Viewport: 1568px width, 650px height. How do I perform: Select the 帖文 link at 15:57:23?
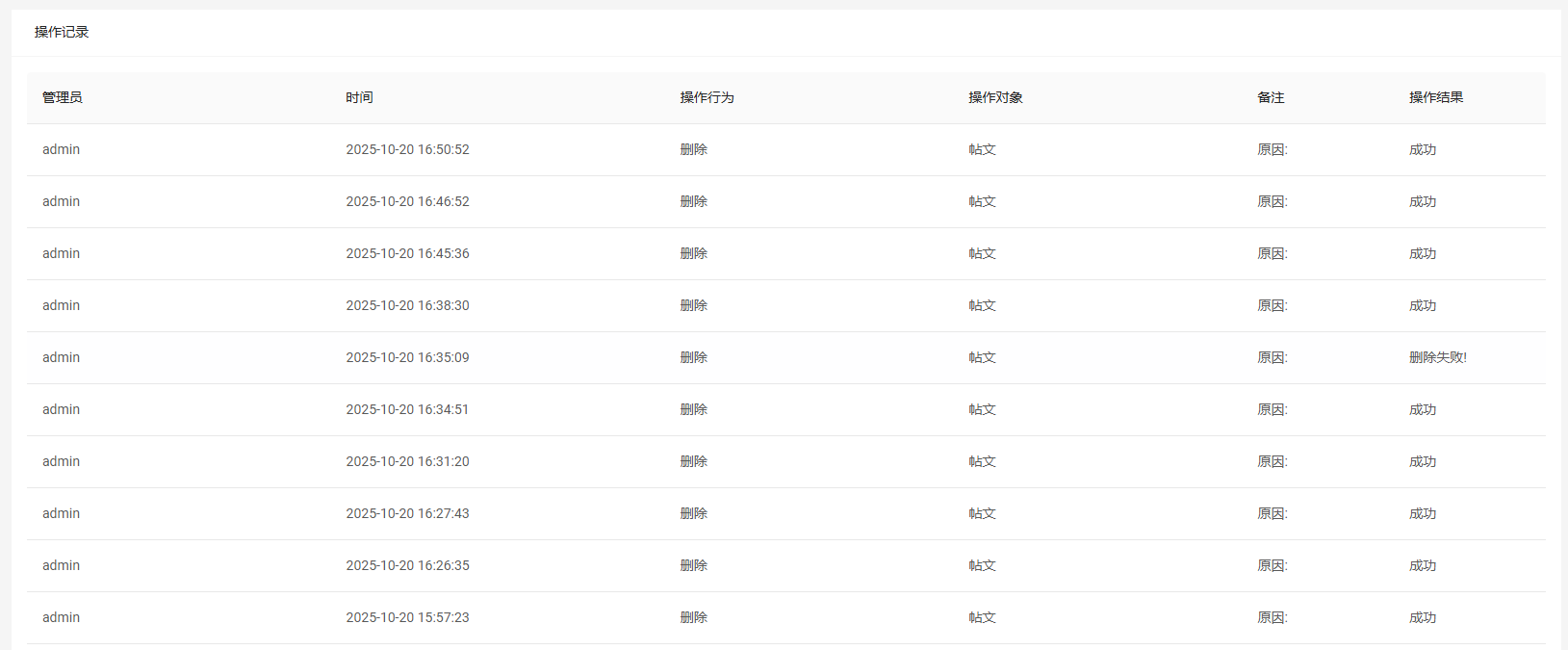tap(982, 617)
